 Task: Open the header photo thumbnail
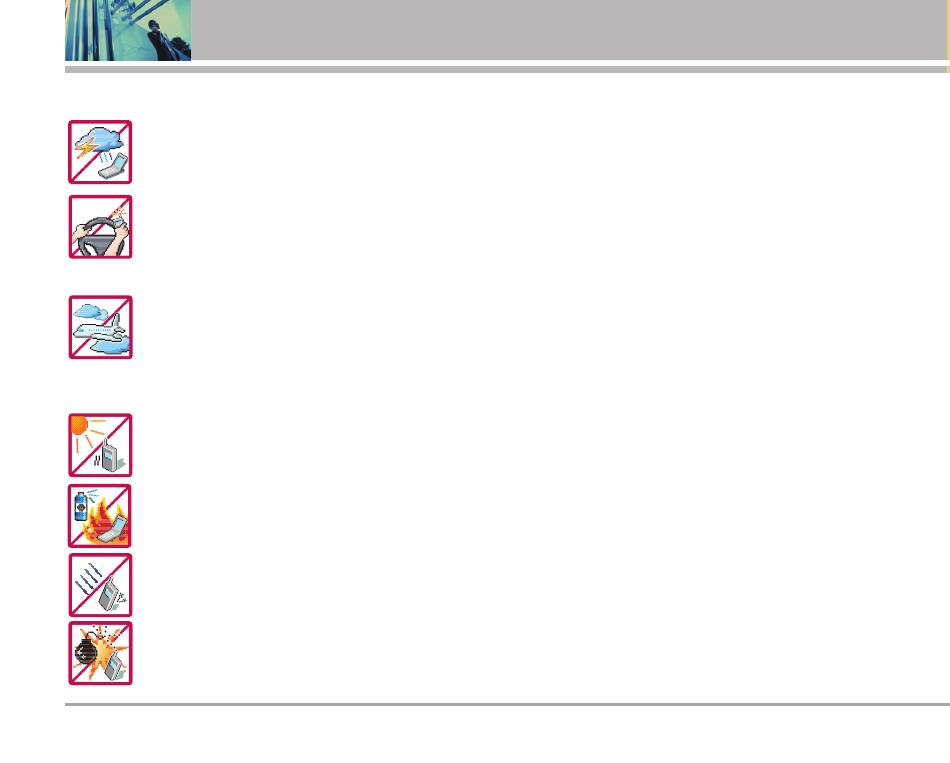point(128,30)
